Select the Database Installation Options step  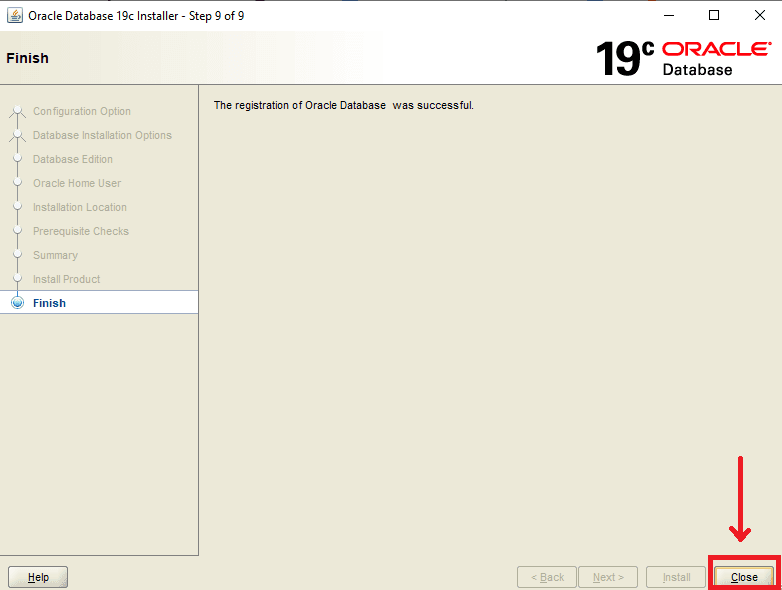point(102,135)
